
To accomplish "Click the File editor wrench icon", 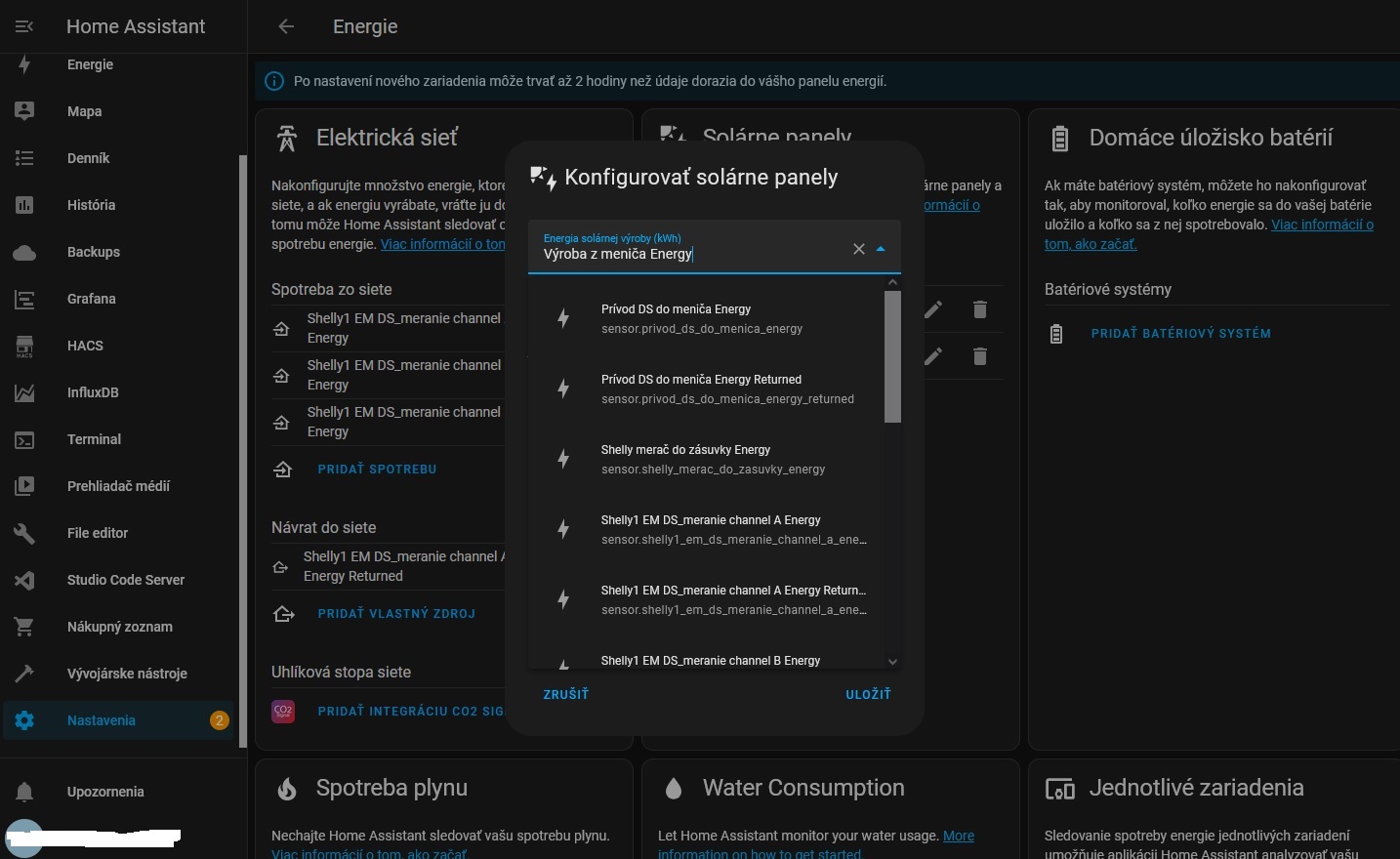I will click(x=24, y=533).
